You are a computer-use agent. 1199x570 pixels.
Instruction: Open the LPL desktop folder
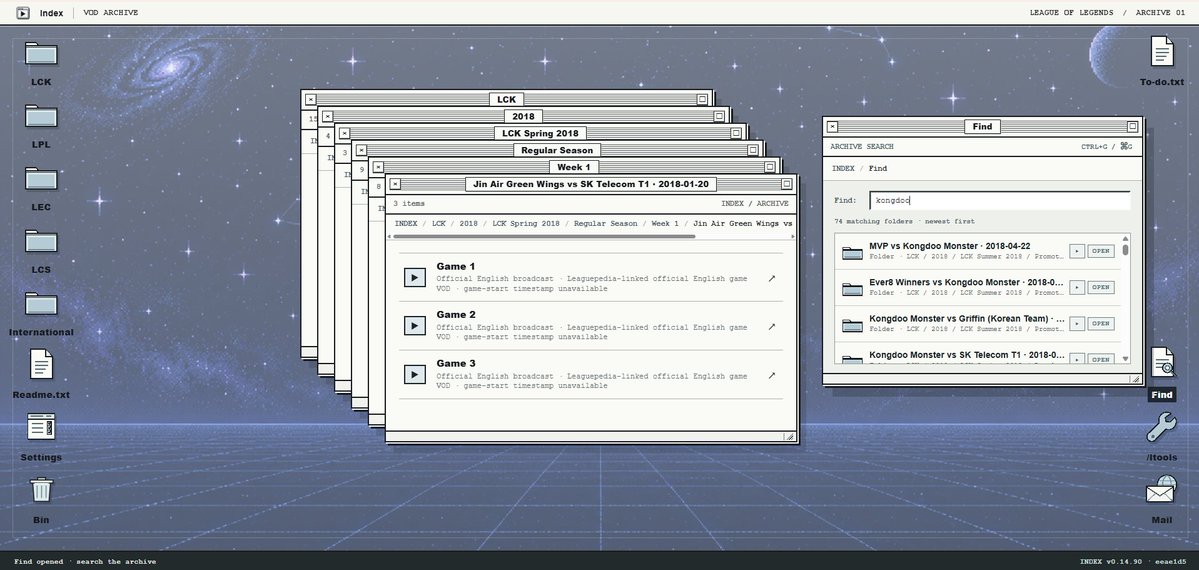[x=41, y=117]
